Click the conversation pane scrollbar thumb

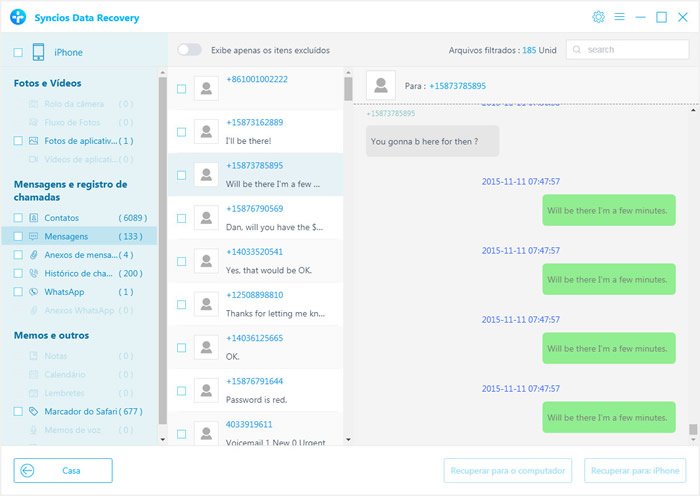(693, 429)
